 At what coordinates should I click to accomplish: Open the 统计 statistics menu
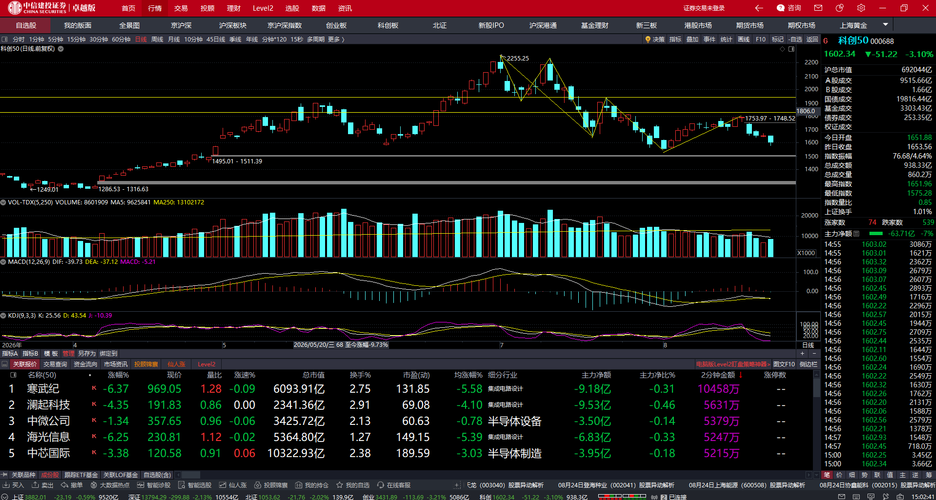click(x=726, y=39)
